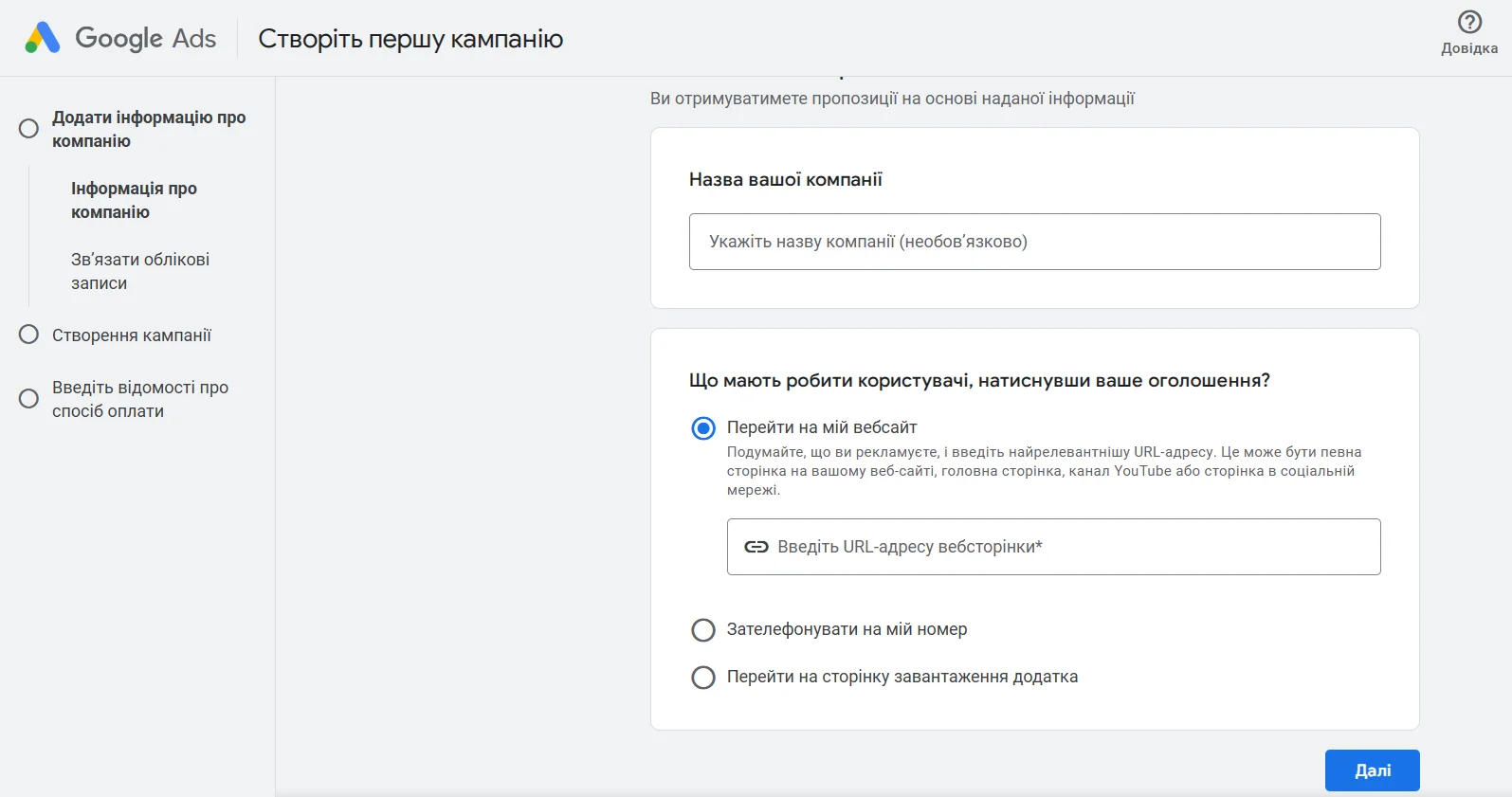Open 'Інформація про компанію' sidebar step

coord(134,200)
